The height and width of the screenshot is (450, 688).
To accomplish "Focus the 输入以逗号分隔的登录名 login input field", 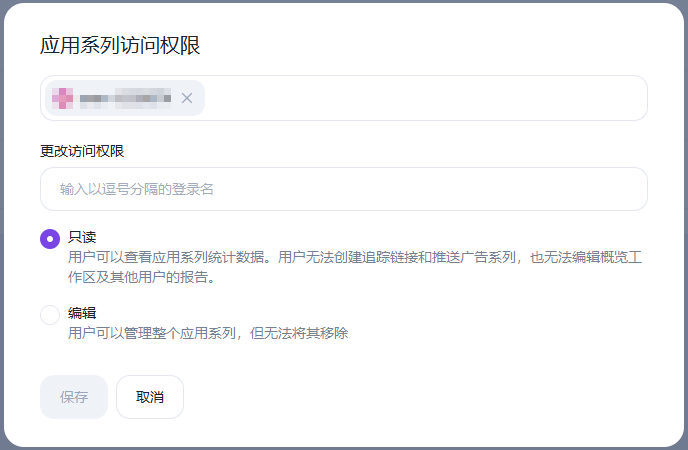I will point(344,189).
